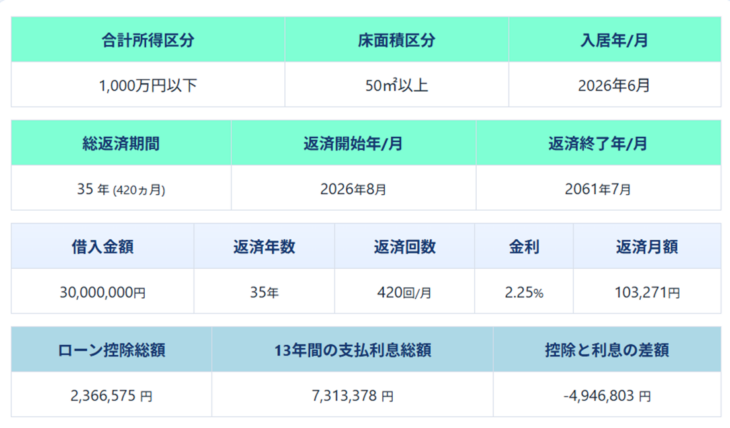The width and height of the screenshot is (730, 428).
Task: Select the 30,000,000円 loan amount value
Action: (102, 292)
